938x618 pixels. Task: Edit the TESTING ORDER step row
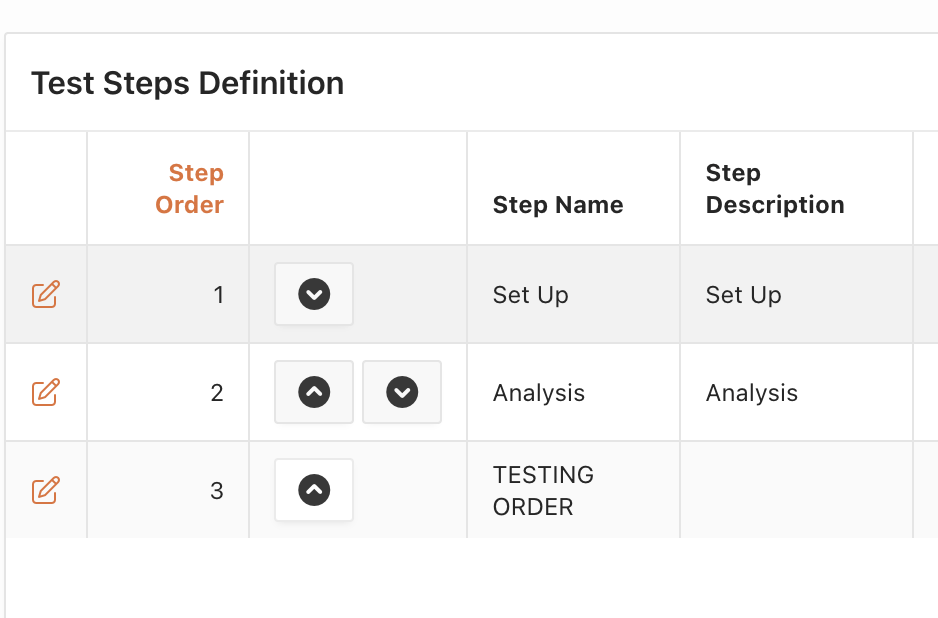pos(45,490)
